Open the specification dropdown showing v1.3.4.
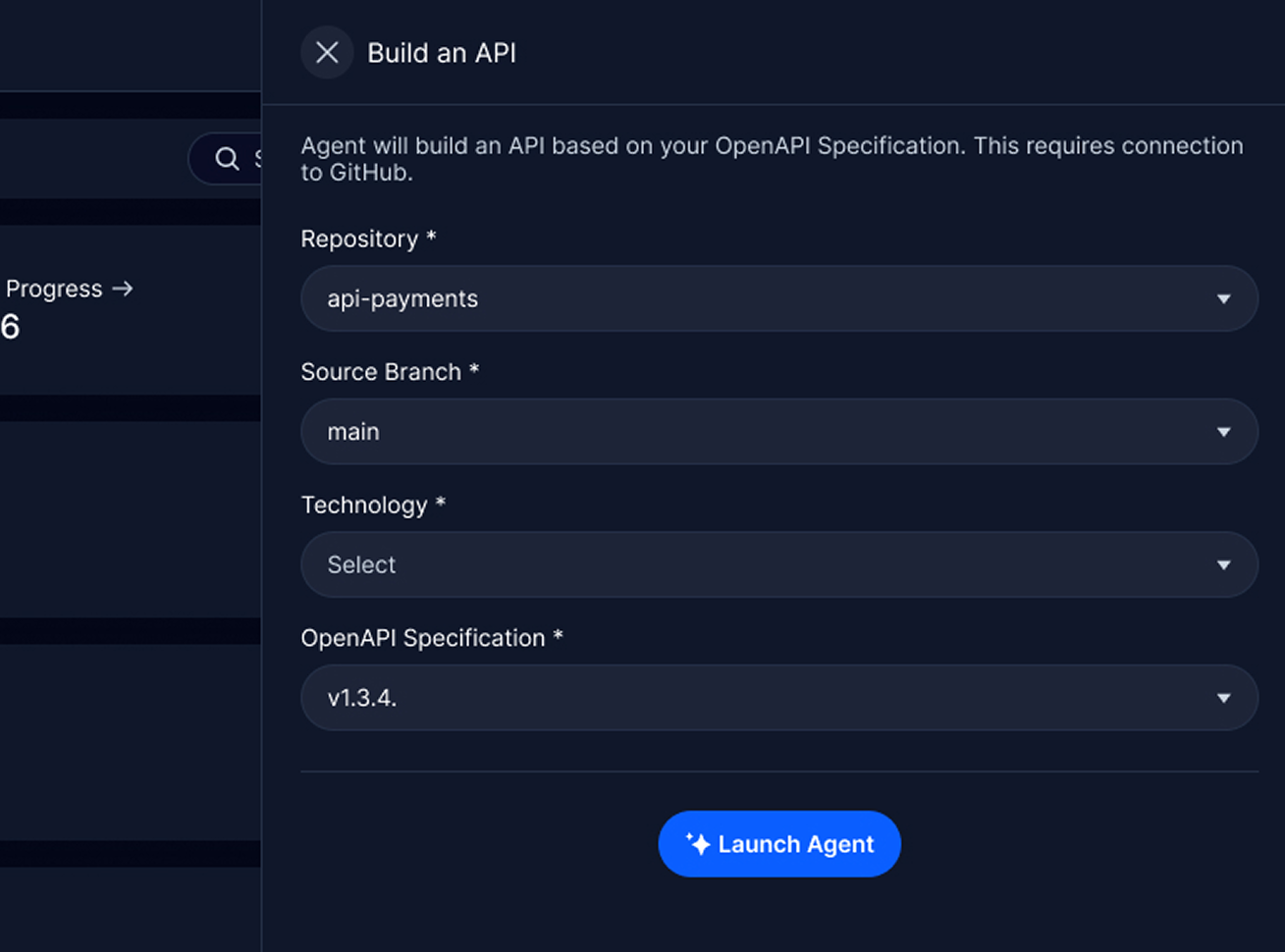 coord(766,698)
